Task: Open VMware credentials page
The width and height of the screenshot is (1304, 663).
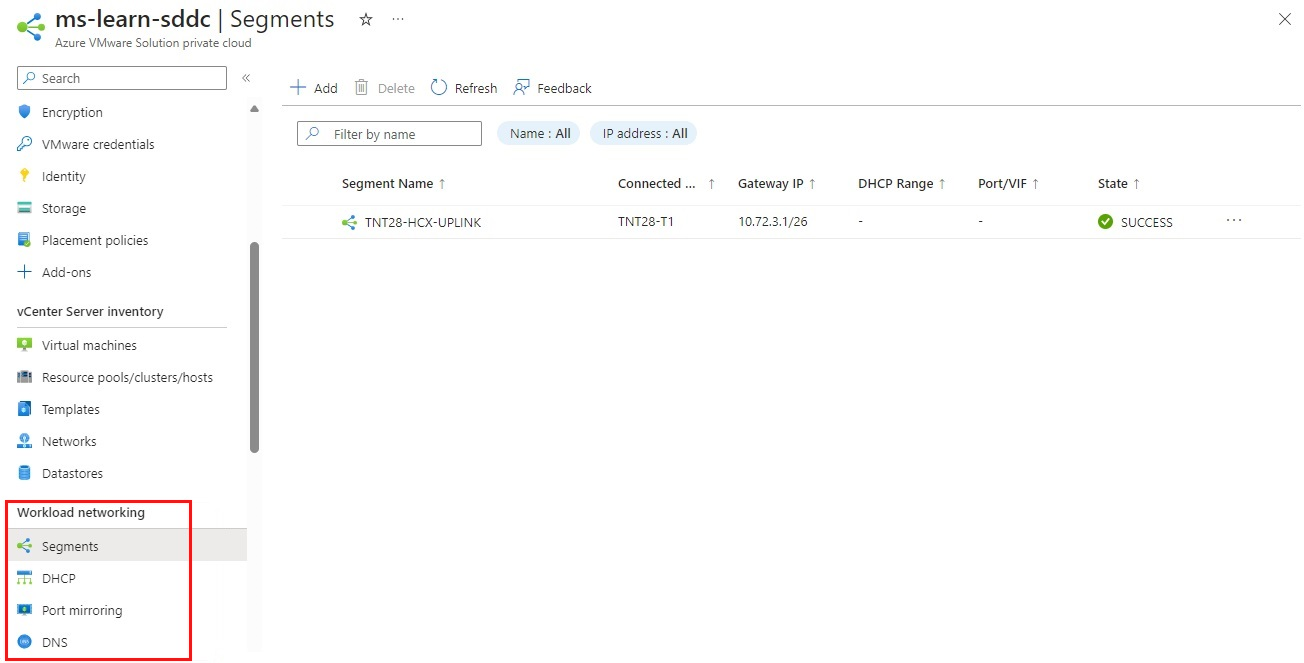Action: tap(98, 144)
